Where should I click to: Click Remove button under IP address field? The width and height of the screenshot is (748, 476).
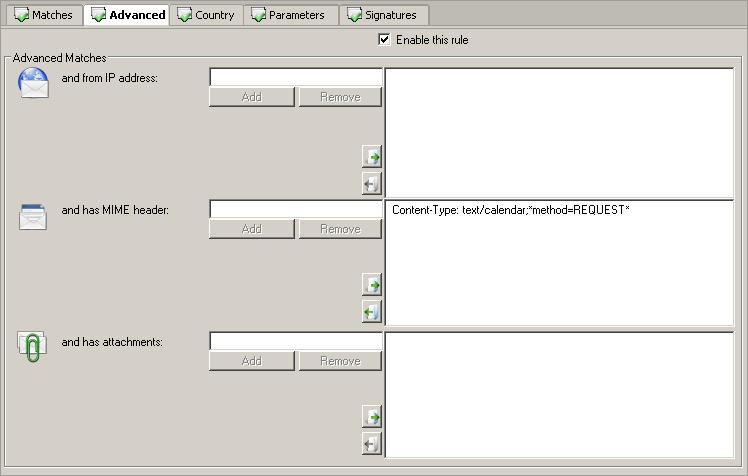tap(340, 97)
